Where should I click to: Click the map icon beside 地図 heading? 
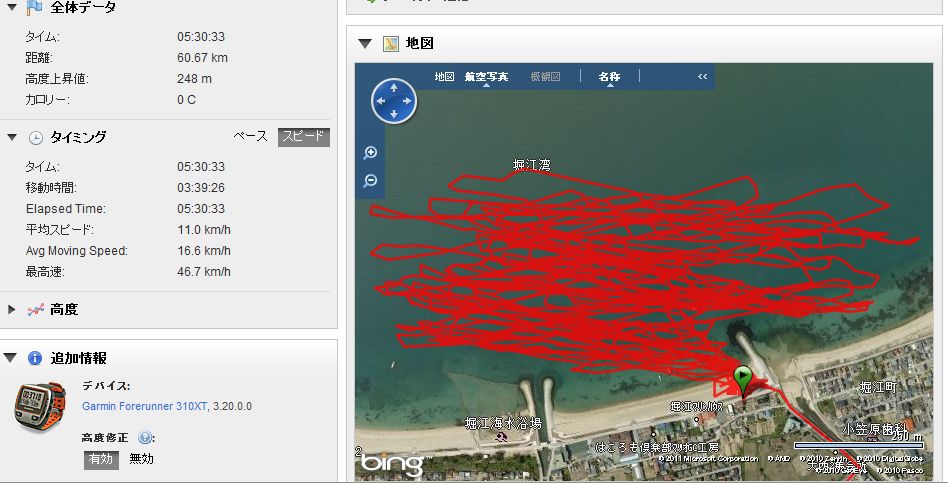(x=391, y=44)
